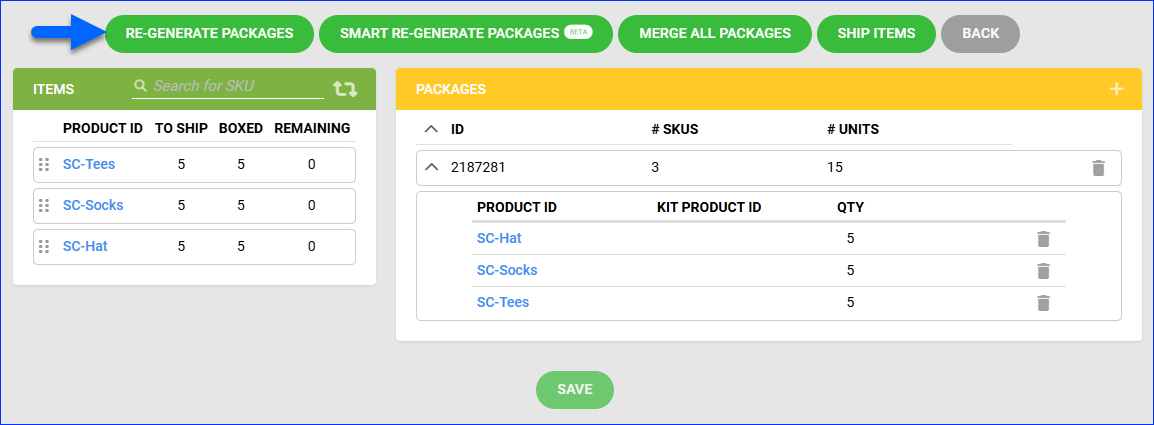Click the trash icon next to SC-Tees in package
The image size is (1154, 425).
(x=1043, y=303)
